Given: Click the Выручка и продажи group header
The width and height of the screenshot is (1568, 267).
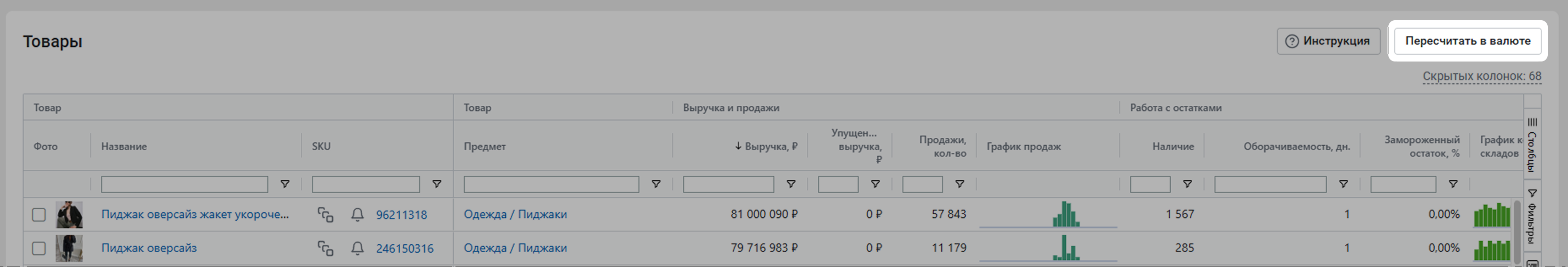Looking at the screenshot, I should (x=731, y=108).
